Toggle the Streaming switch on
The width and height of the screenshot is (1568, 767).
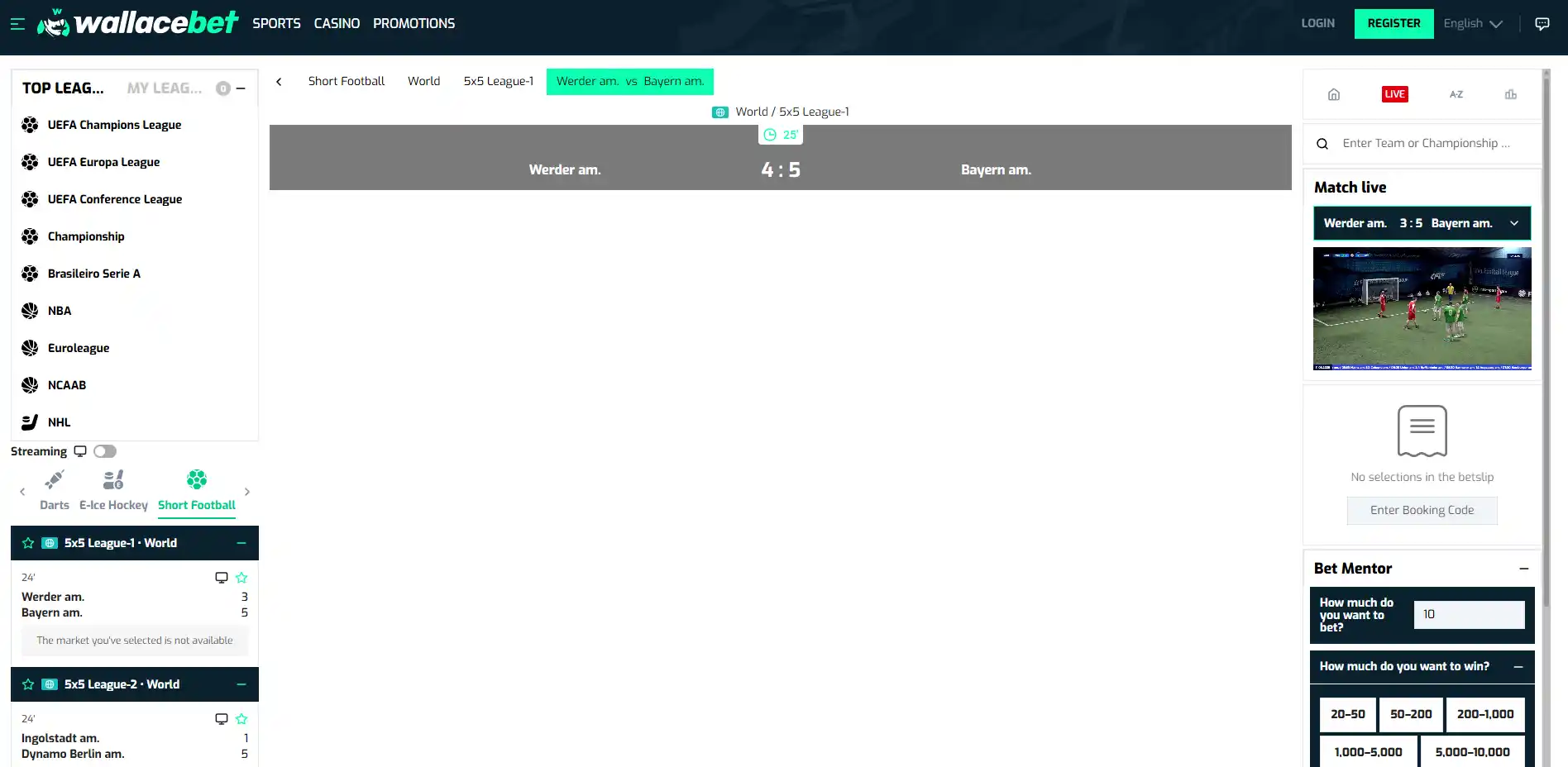point(105,451)
